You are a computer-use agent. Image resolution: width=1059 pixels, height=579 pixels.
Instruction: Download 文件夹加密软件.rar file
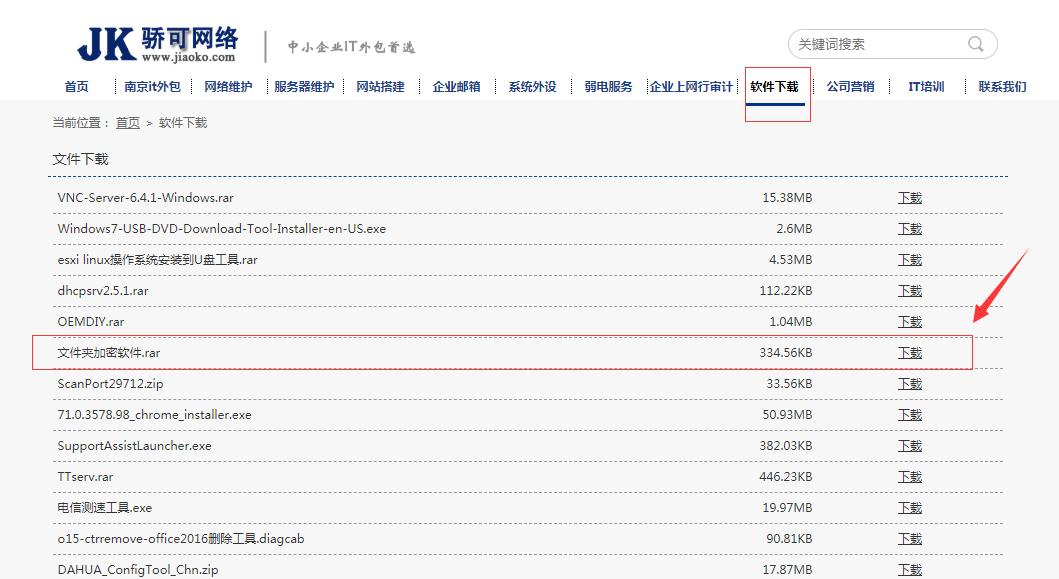click(909, 352)
